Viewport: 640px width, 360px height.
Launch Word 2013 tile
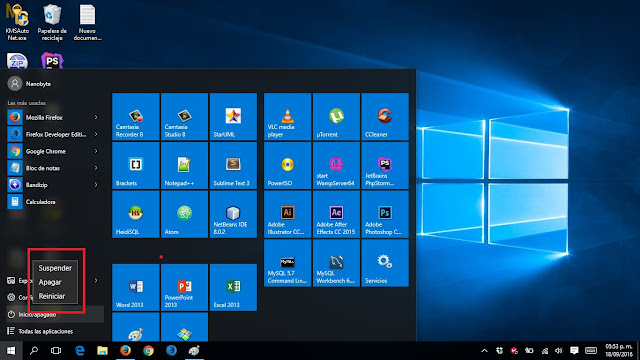(x=136, y=287)
